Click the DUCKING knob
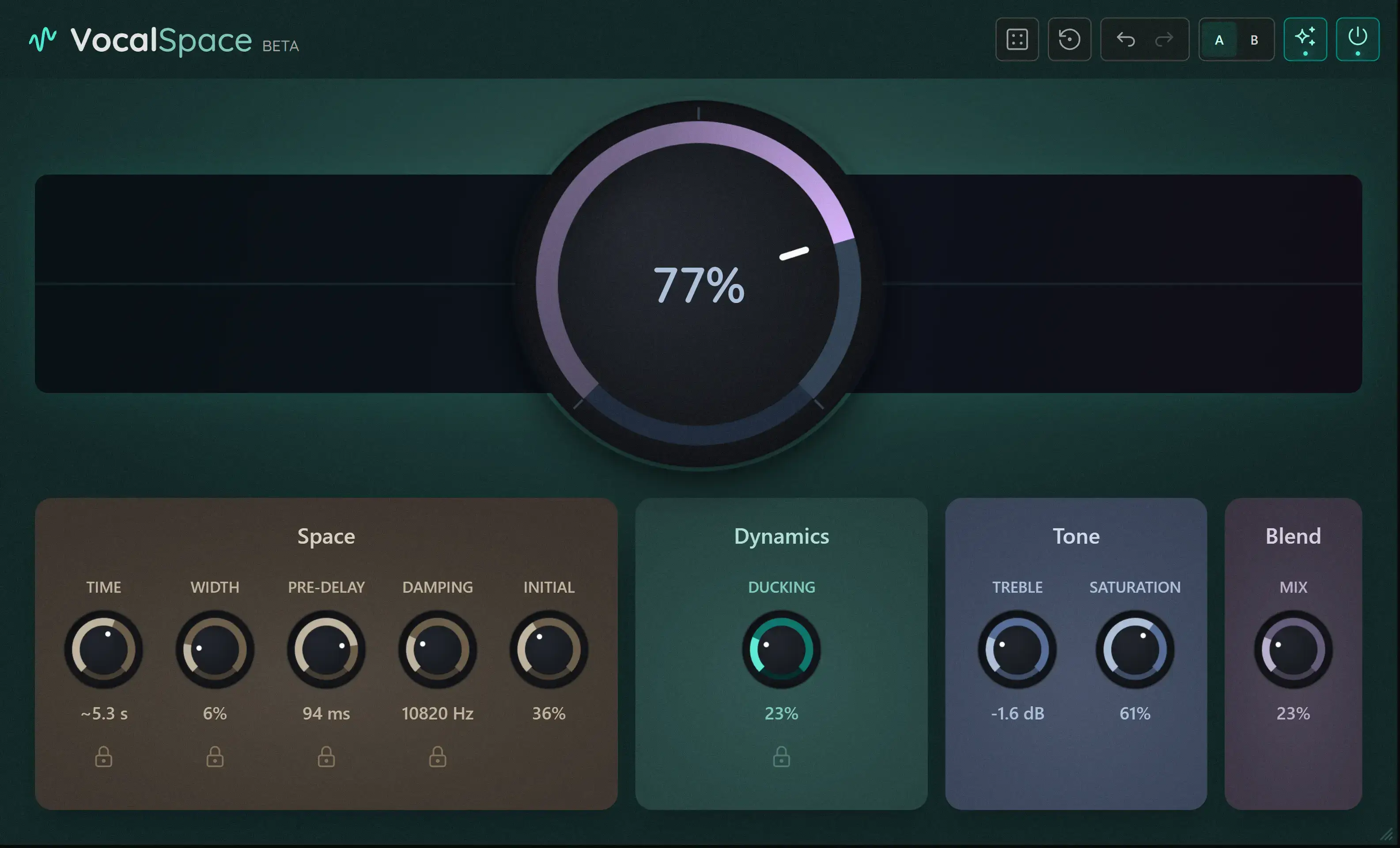Image resolution: width=1400 pixels, height=848 pixels. click(781, 649)
